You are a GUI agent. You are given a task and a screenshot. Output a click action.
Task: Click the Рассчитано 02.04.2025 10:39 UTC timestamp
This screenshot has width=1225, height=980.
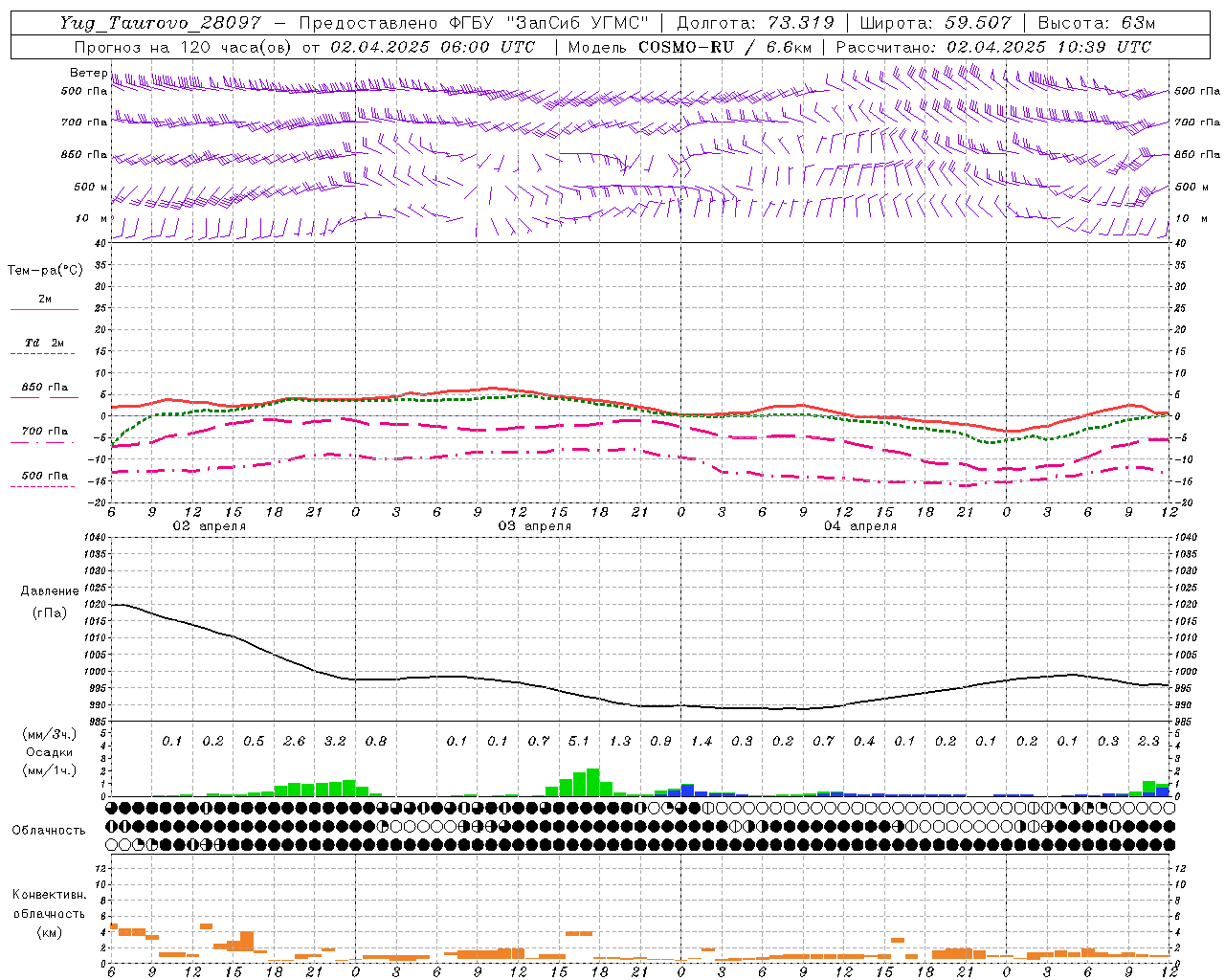click(x=993, y=47)
